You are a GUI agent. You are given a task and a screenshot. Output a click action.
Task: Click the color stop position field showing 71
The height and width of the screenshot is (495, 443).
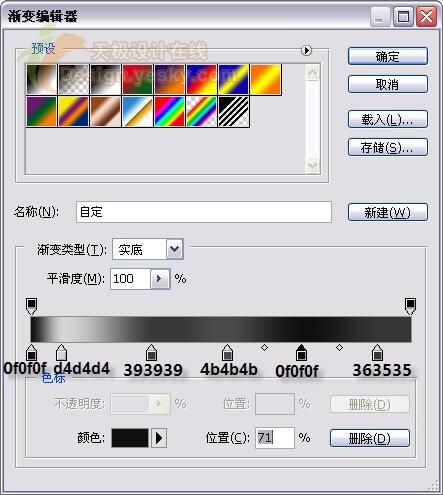pos(275,438)
